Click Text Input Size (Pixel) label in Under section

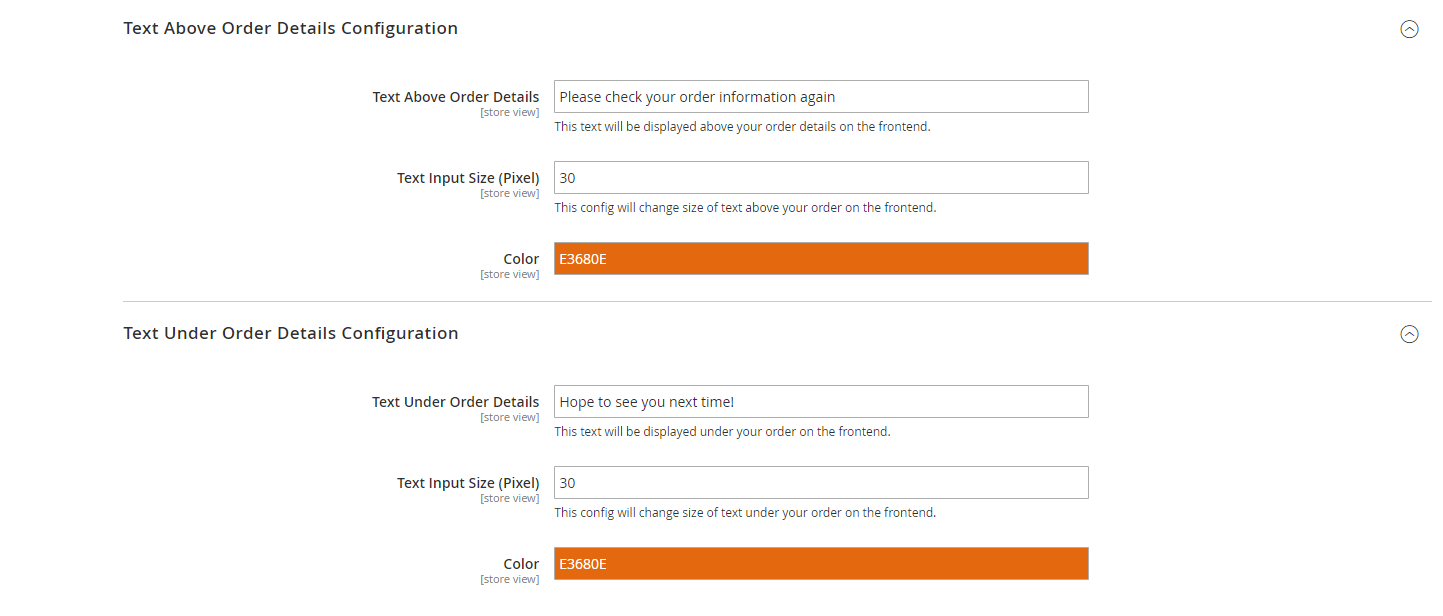(x=467, y=483)
